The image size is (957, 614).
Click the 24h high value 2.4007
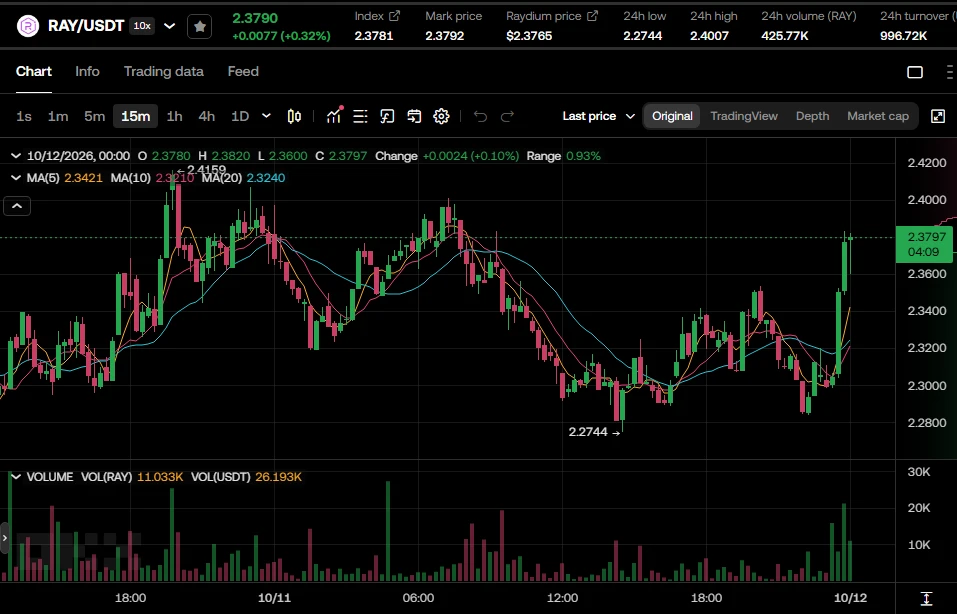pos(709,36)
